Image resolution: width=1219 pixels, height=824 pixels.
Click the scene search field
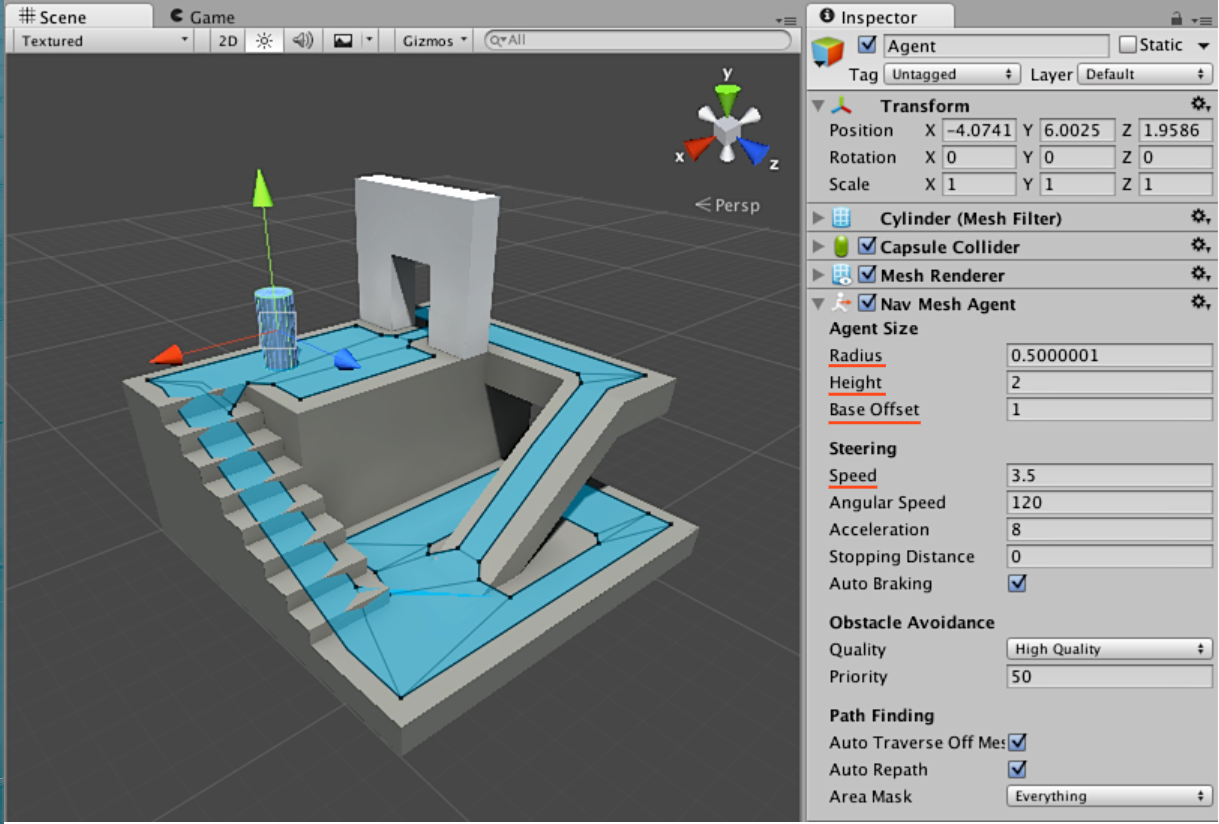[x=637, y=40]
